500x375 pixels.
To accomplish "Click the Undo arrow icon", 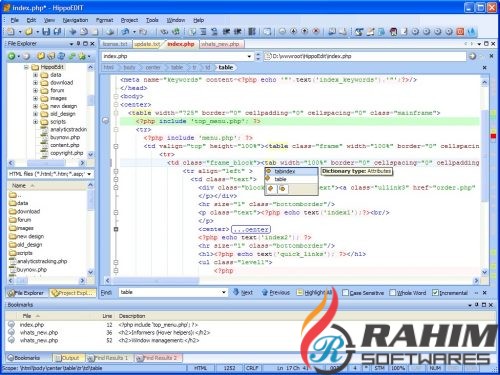I will click(125, 32).
